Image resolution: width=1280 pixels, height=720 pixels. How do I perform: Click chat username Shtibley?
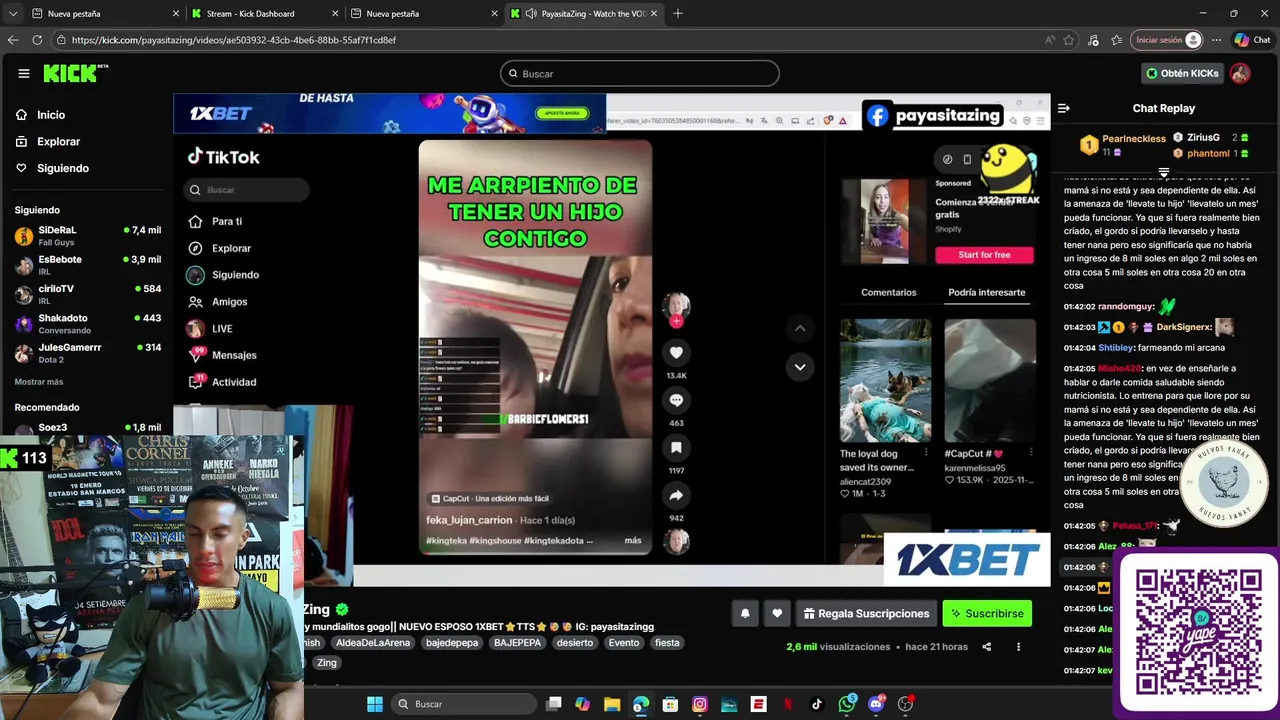pyautogui.click(x=1116, y=348)
